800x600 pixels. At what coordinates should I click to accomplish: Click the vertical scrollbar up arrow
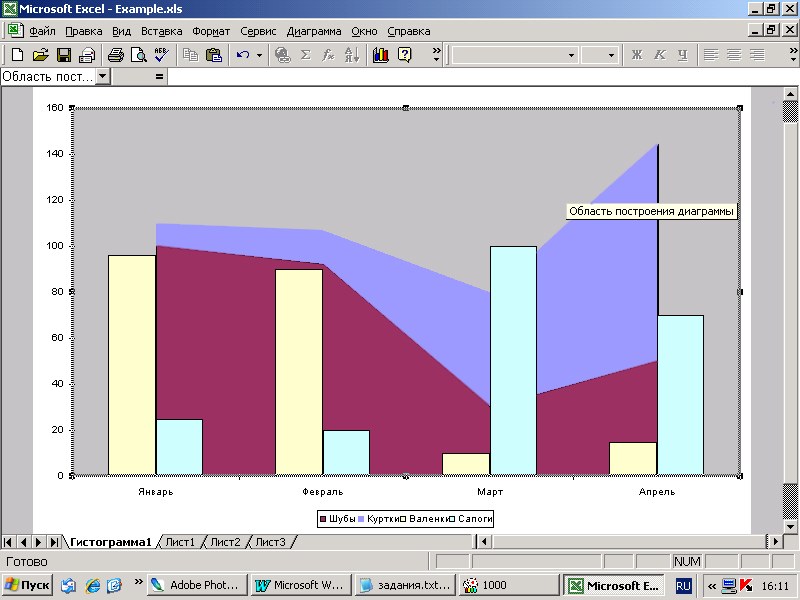[790, 94]
